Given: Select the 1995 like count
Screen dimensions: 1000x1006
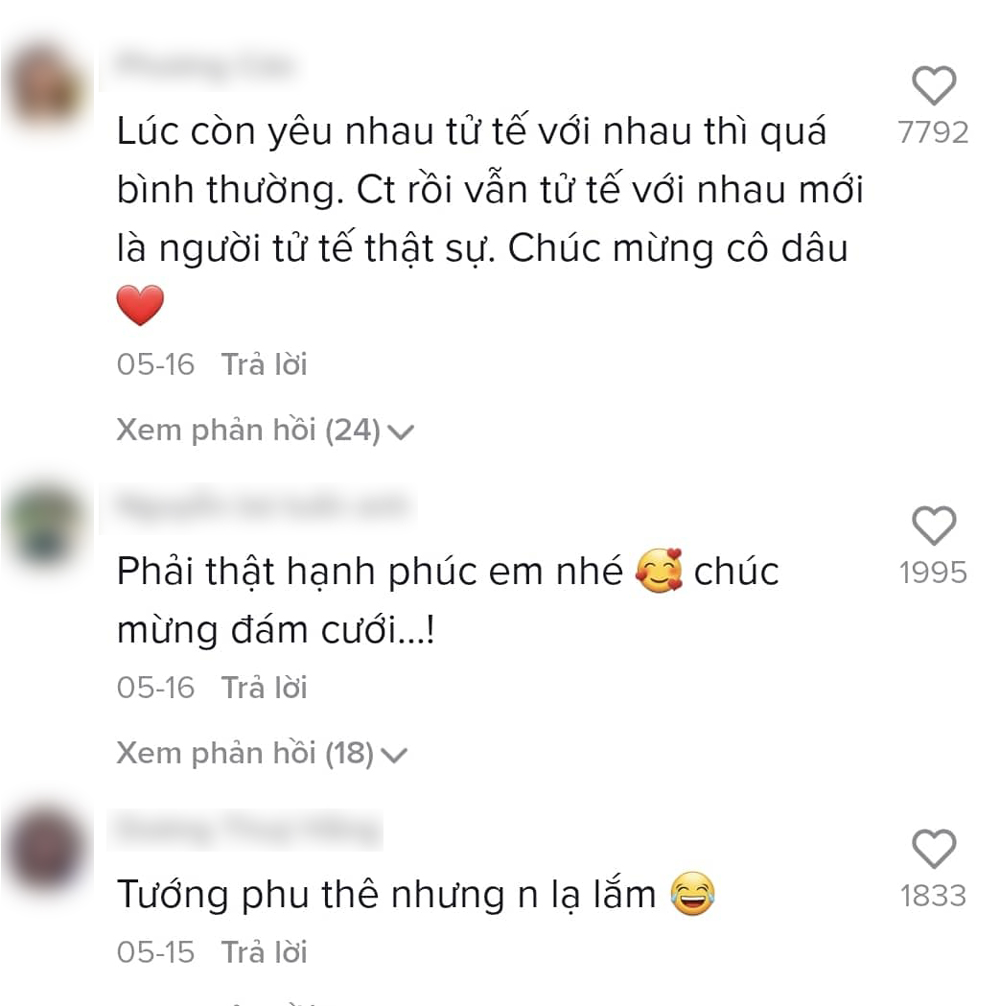Looking at the screenshot, I should pos(933,573).
